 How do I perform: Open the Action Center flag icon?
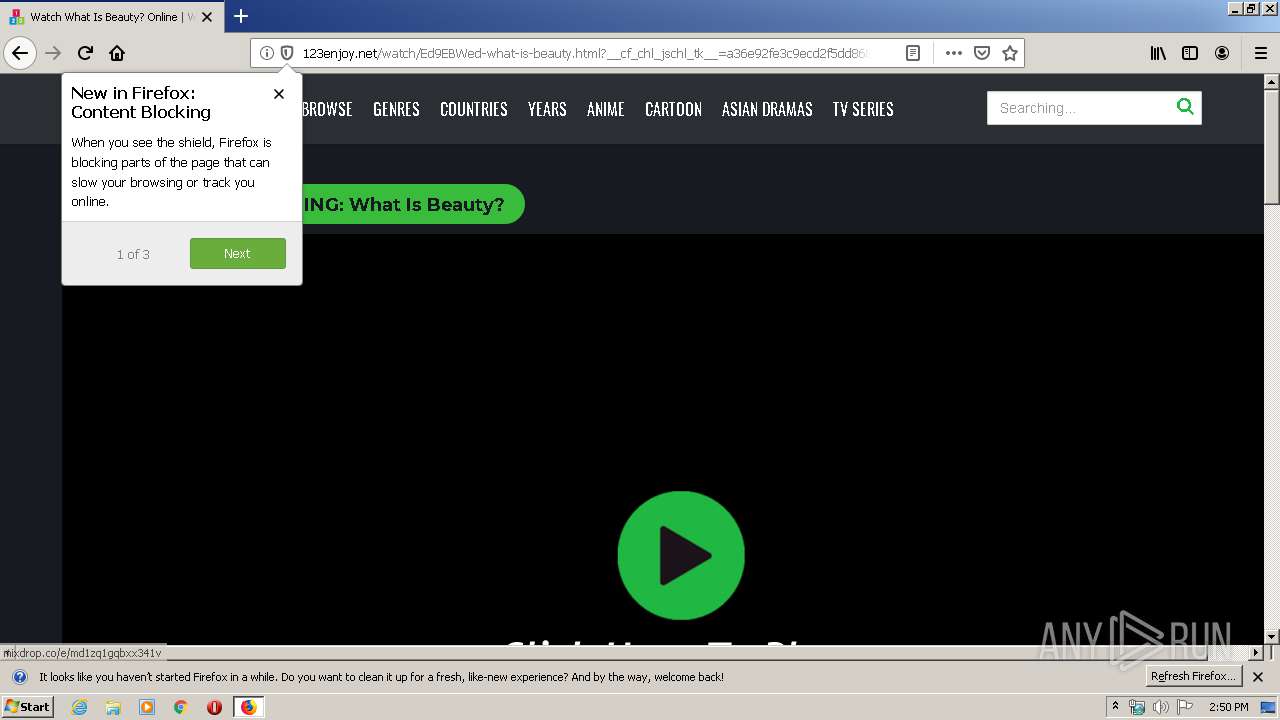[x=1185, y=707]
